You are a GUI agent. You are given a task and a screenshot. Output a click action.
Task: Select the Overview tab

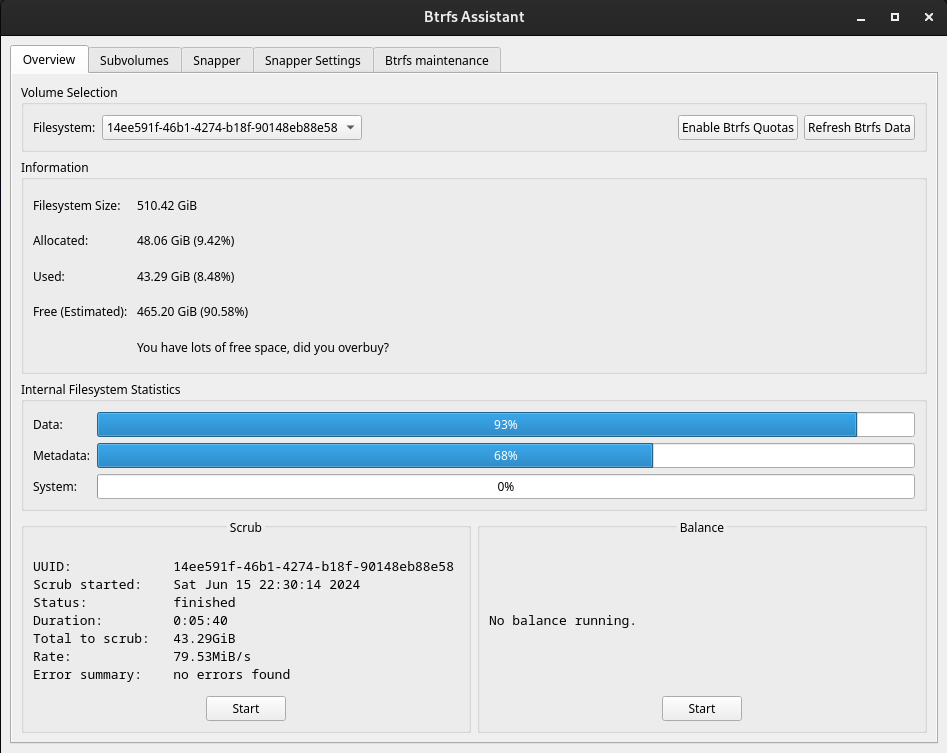coord(49,59)
